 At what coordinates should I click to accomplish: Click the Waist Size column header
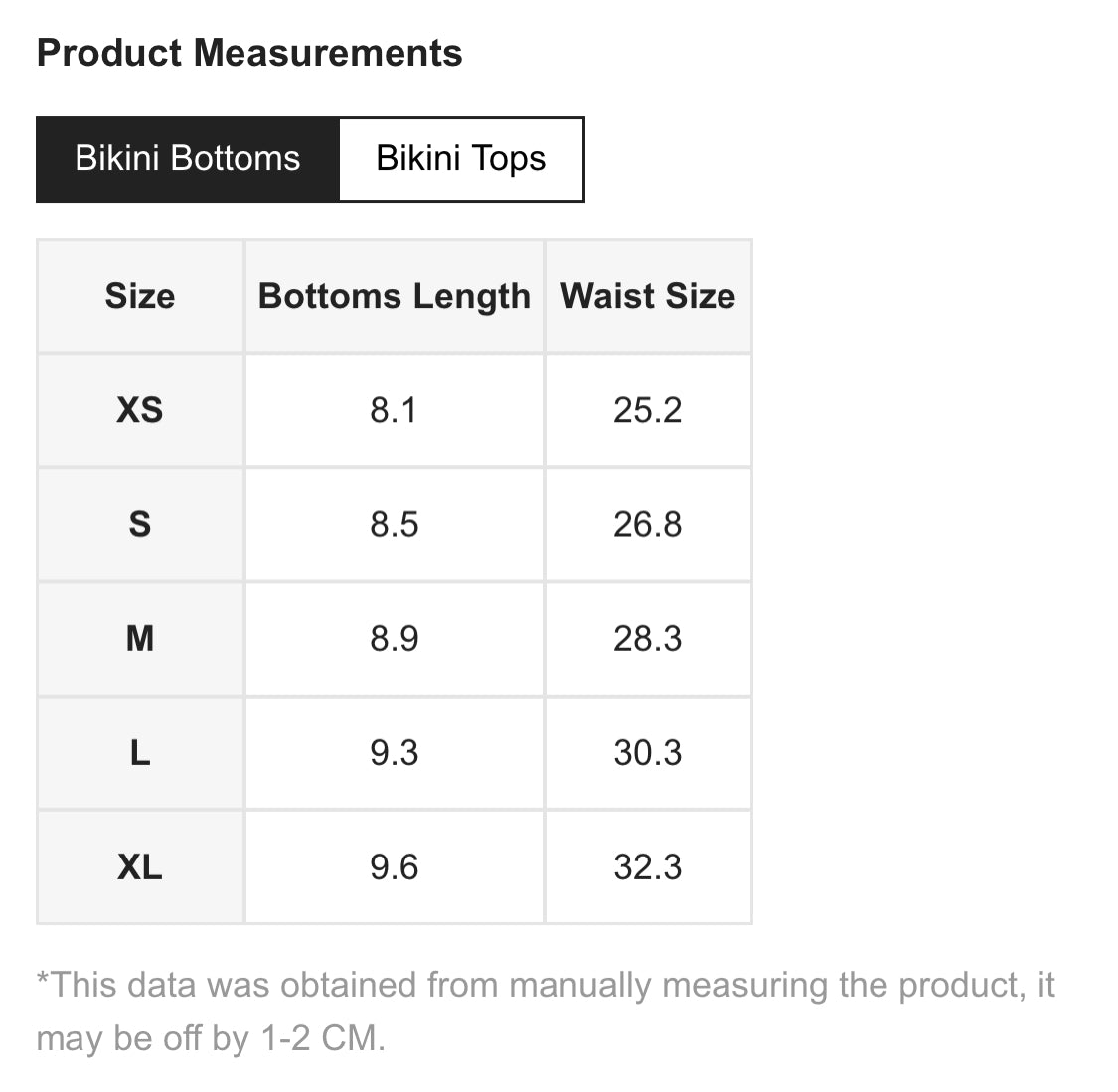tap(648, 296)
